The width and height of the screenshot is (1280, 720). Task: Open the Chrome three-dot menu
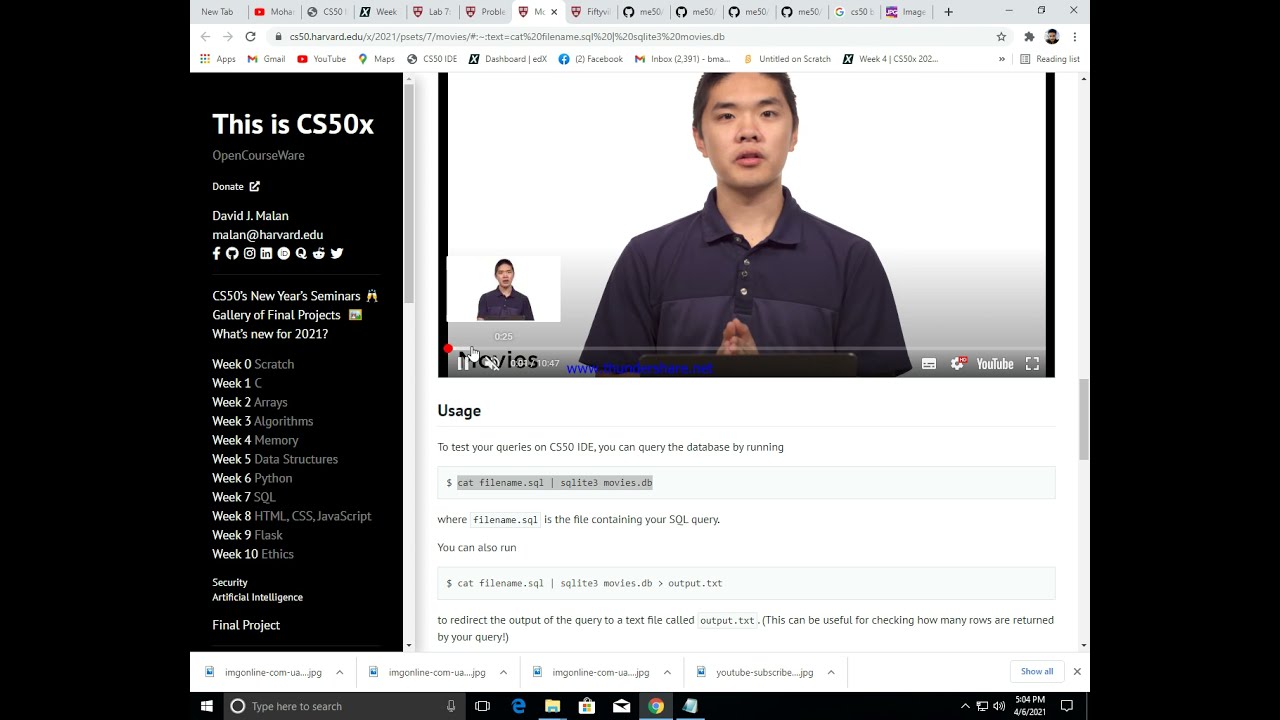(1074, 37)
